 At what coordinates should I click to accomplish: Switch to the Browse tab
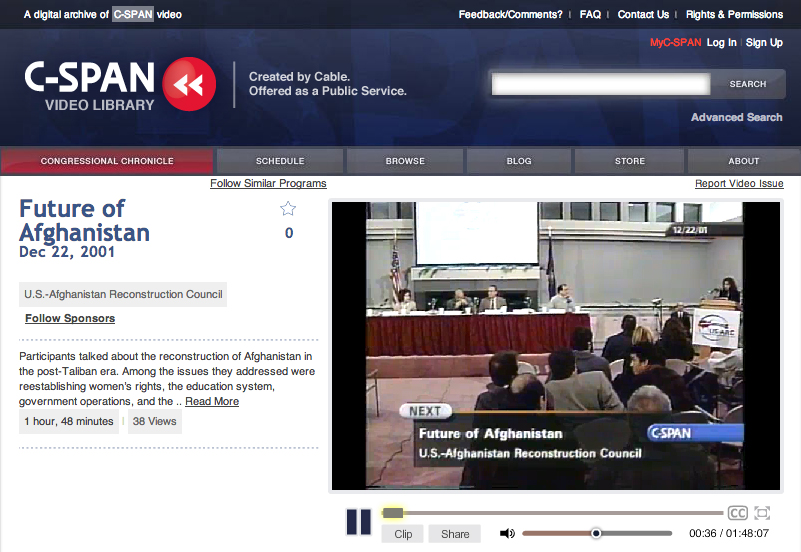tap(405, 161)
